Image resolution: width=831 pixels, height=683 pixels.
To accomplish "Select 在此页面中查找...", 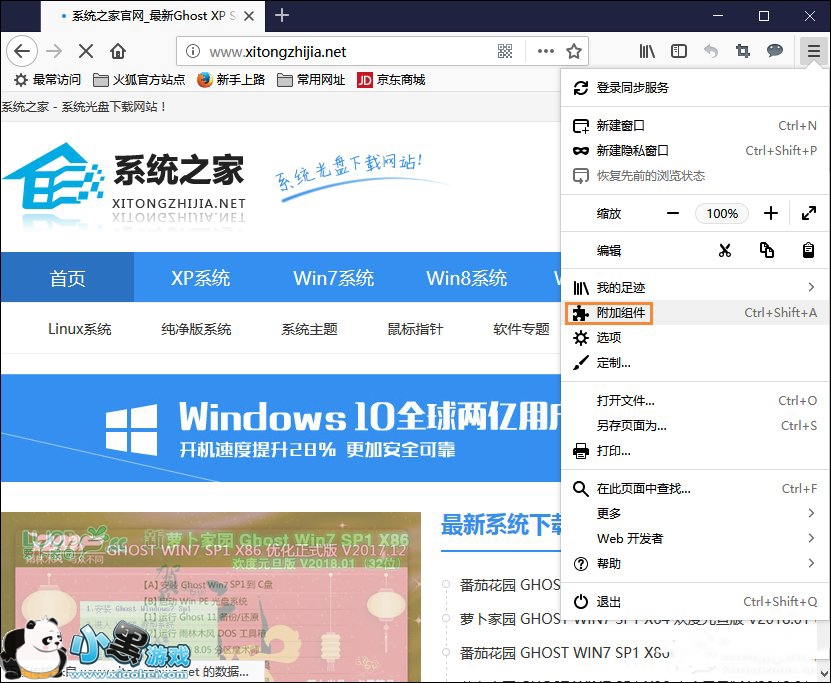I will 695,488.
